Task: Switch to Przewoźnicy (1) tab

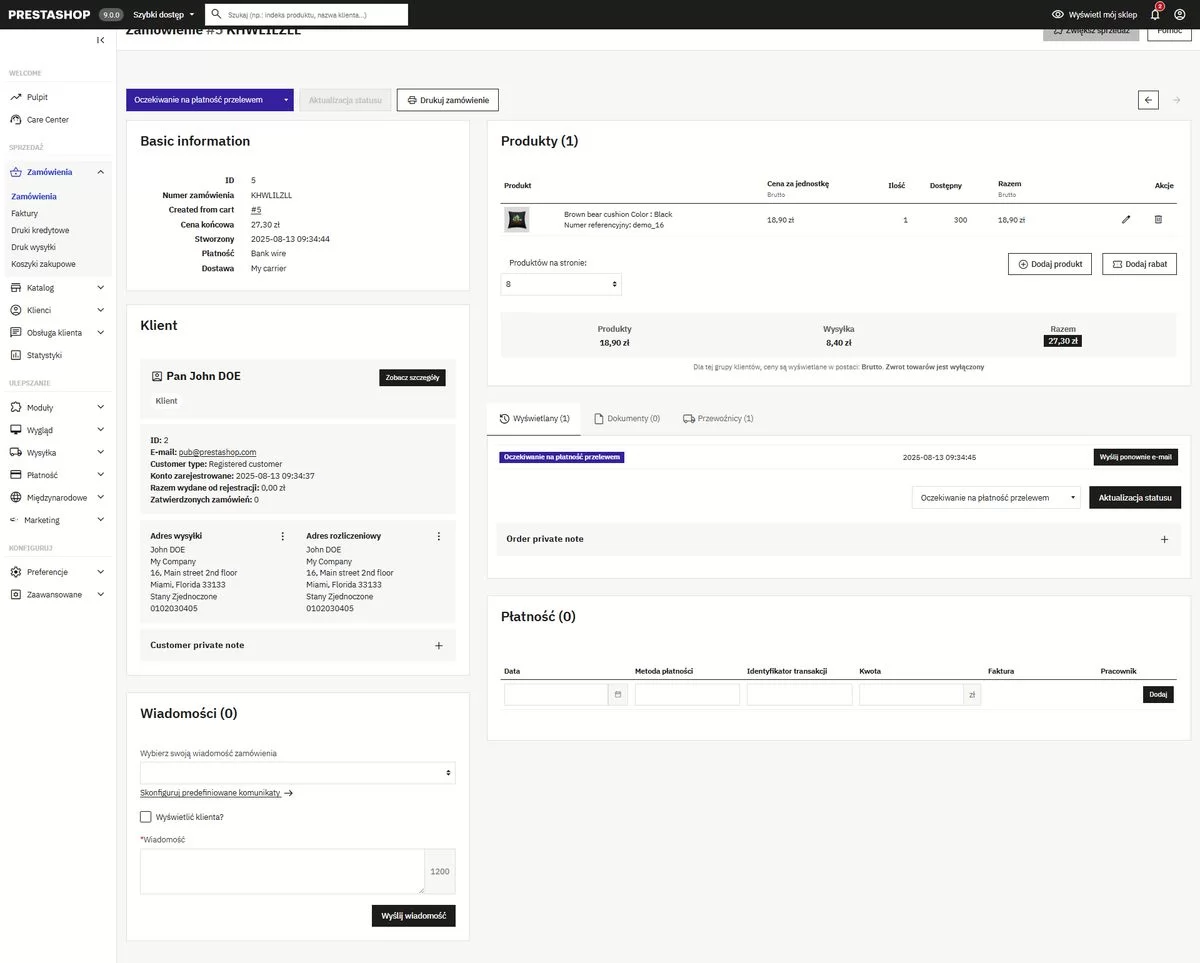Action: click(x=718, y=419)
